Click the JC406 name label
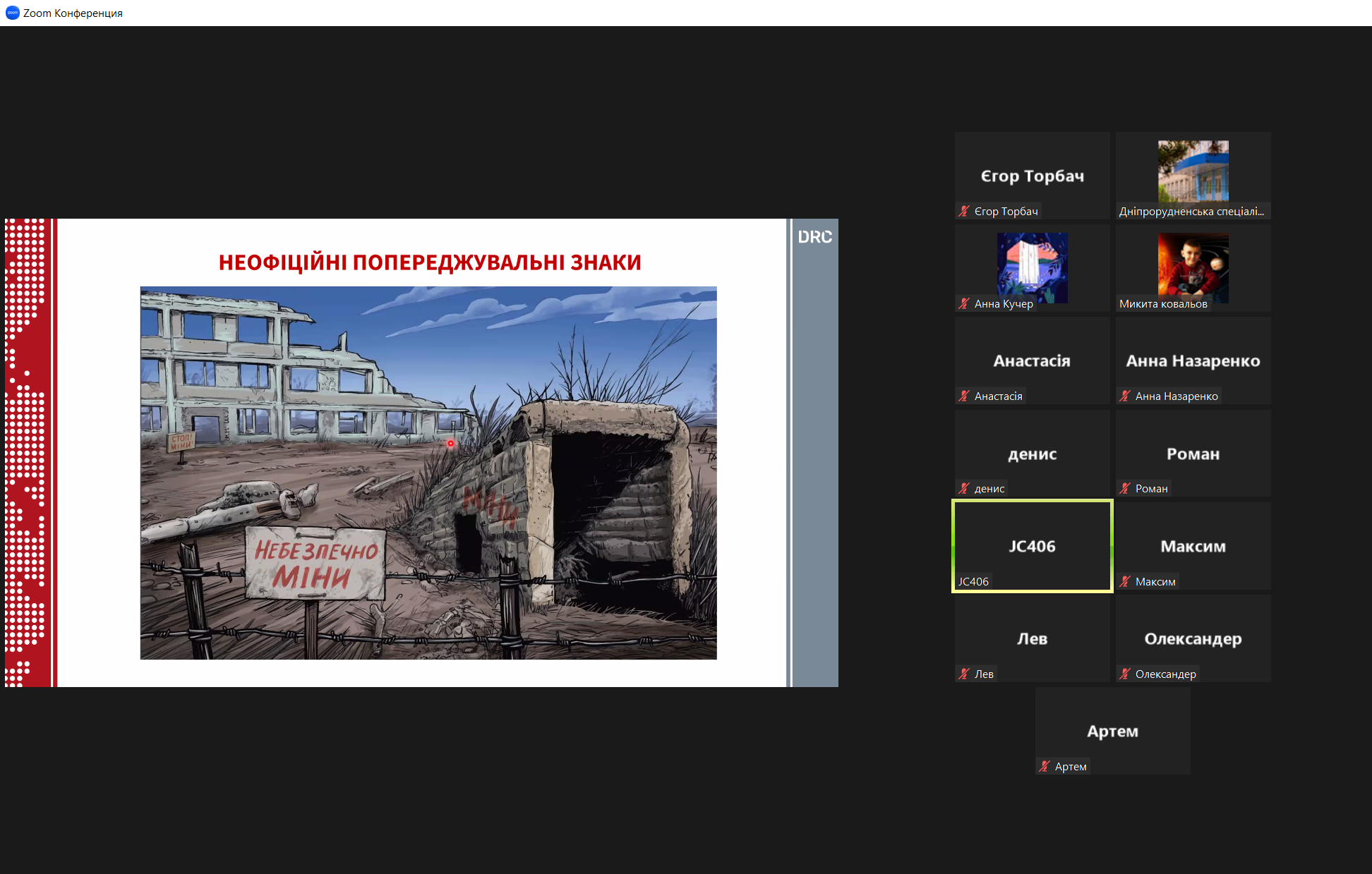 coord(973,581)
